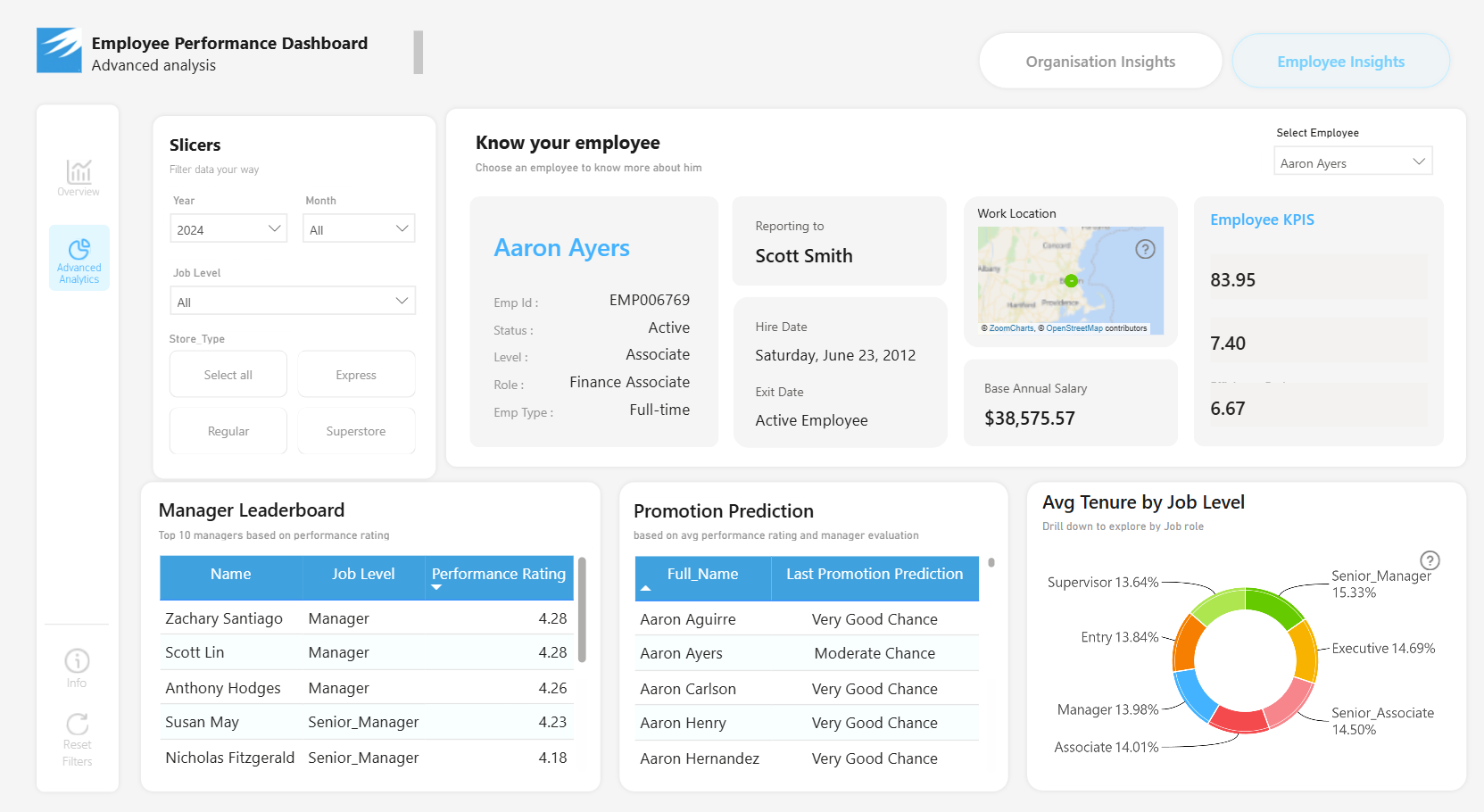Click the Select all store type button
This screenshot has width=1484, height=812.
point(228,375)
